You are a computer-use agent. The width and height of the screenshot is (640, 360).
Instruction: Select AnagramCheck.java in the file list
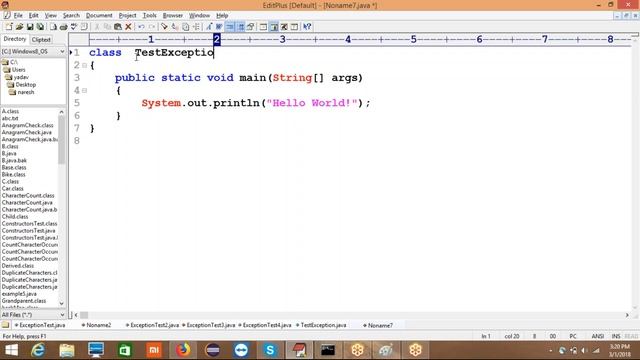[x=27, y=132]
